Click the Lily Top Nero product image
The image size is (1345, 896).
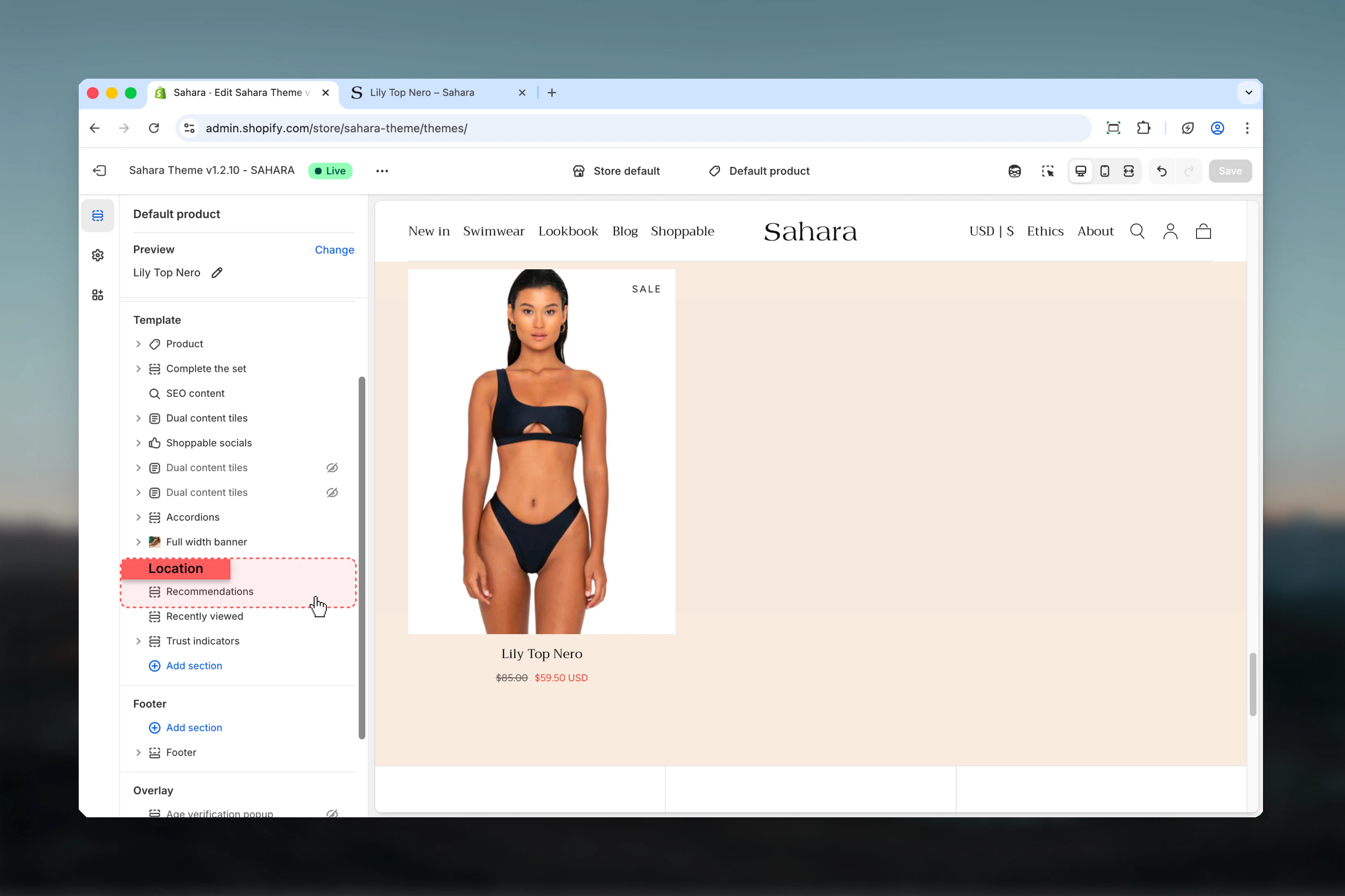coord(541,451)
